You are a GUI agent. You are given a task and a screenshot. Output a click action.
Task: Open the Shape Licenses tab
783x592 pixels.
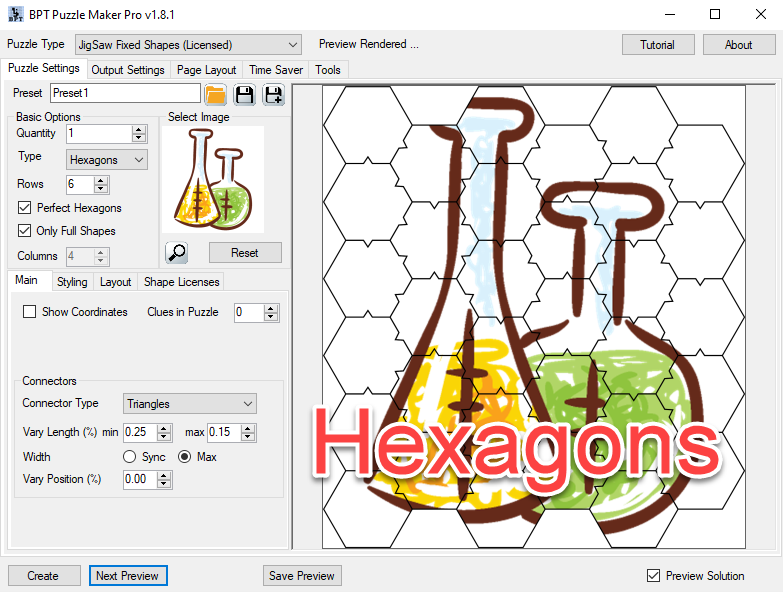[181, 282]
